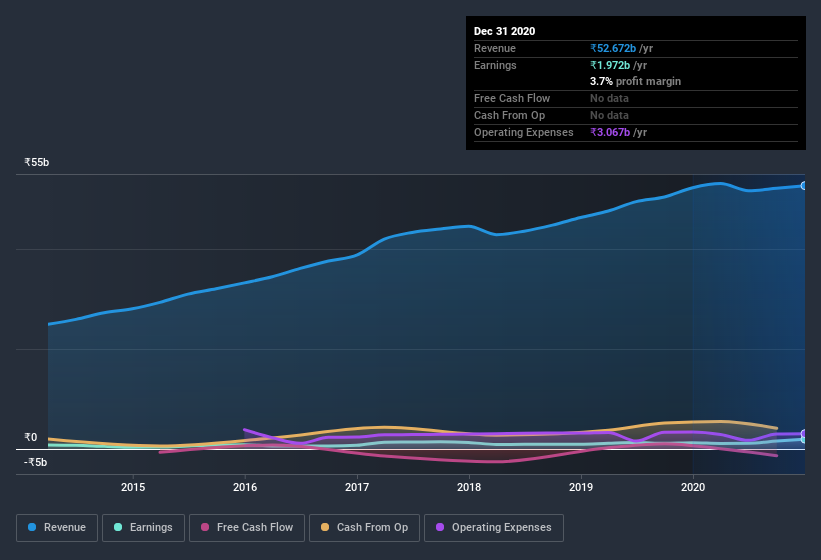The height and width of the screenshot is (560, 821).
Task: Click the 2016 x-axis label
Action: click(x=245, y=487)
